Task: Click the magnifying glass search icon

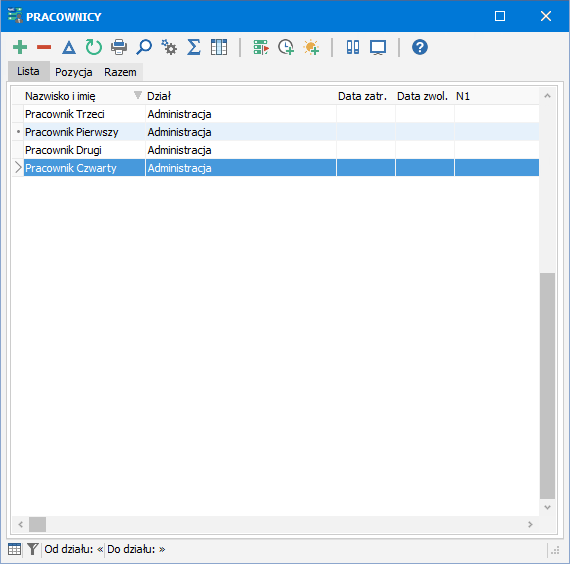Action: click(144, 47)
